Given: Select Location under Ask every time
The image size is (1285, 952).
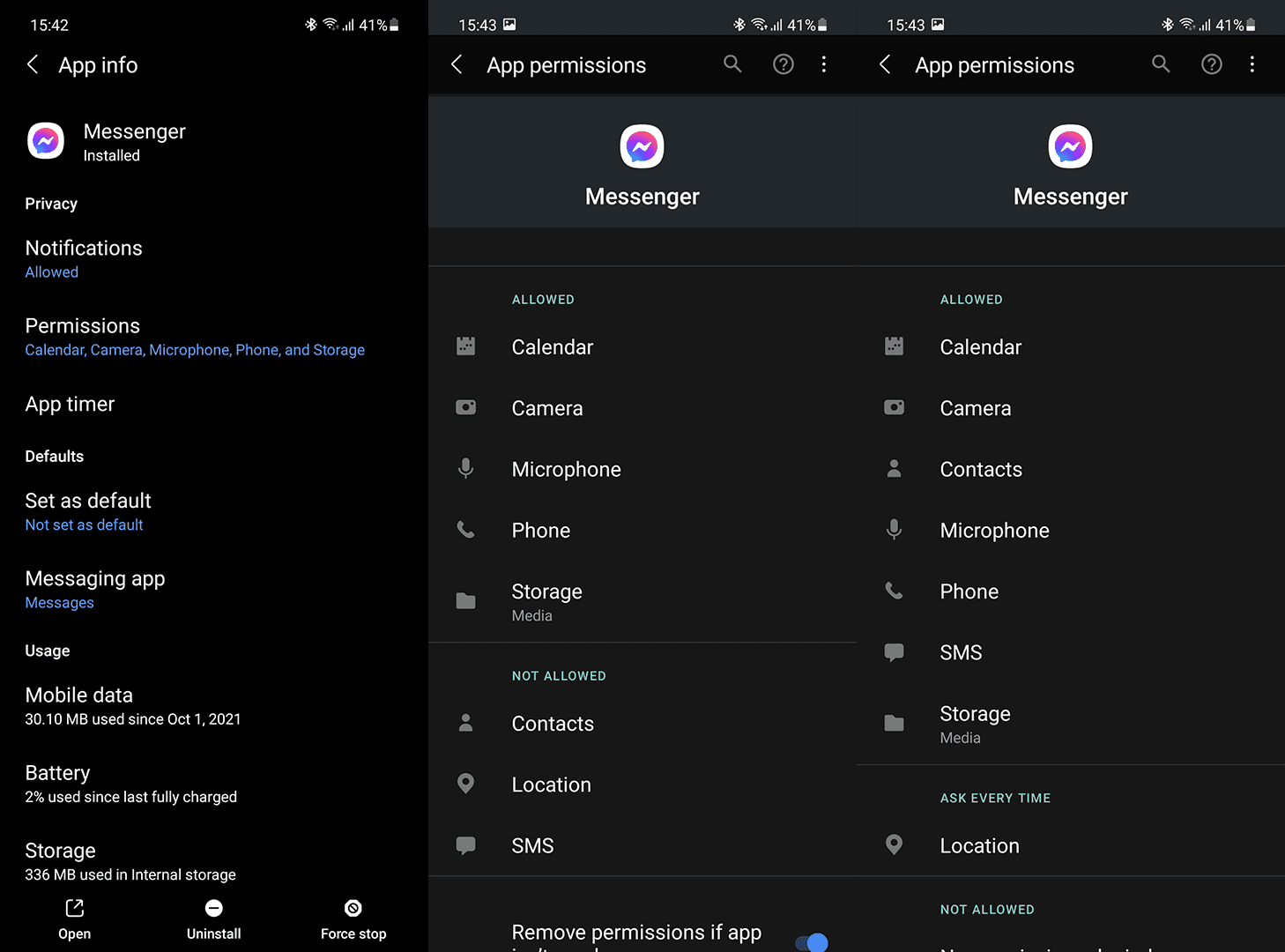Looking at the screenshot, I should click(1071, 845).
